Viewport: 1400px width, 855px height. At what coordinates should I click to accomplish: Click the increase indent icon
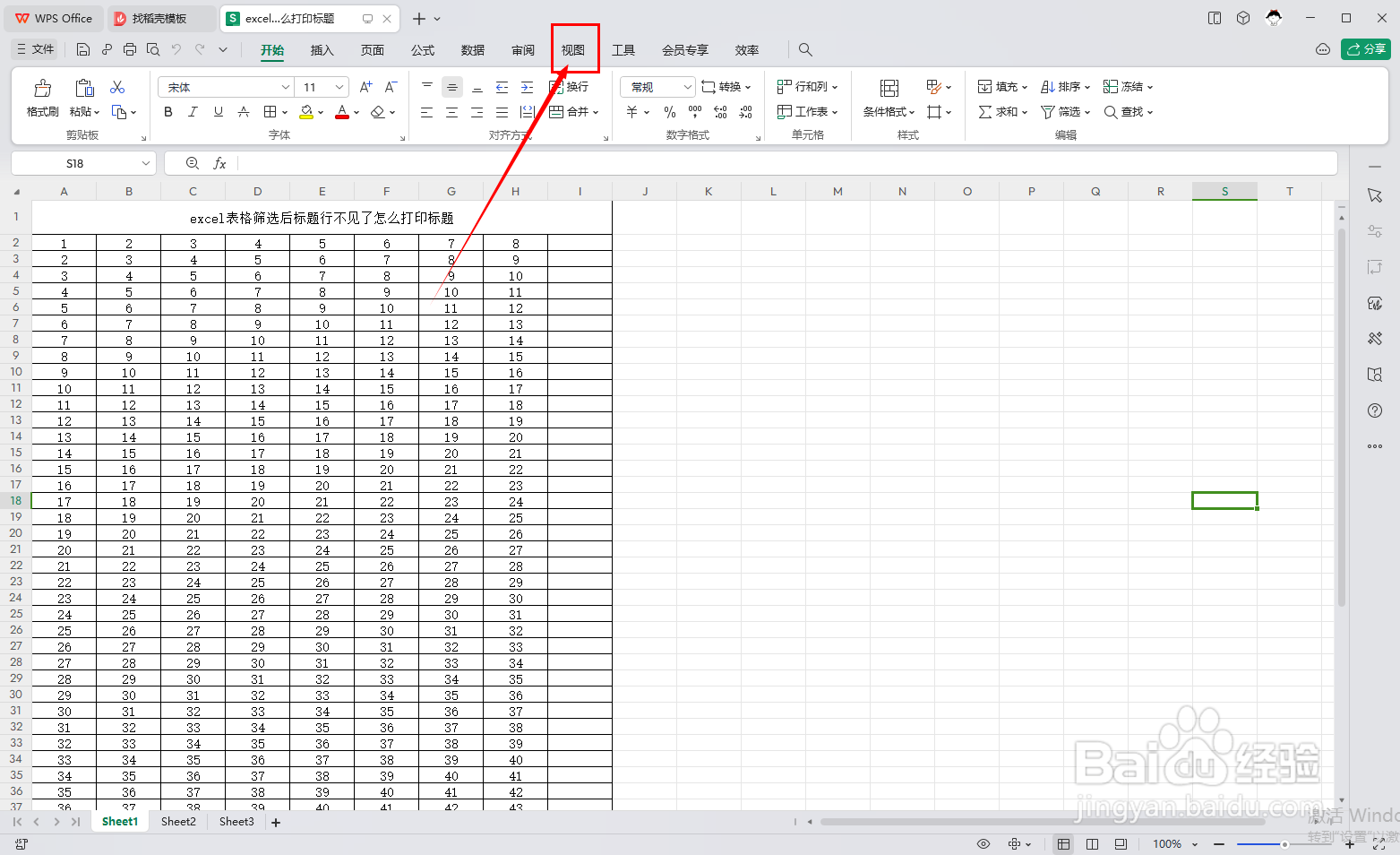pyautogui.click(x=527, y=87)
